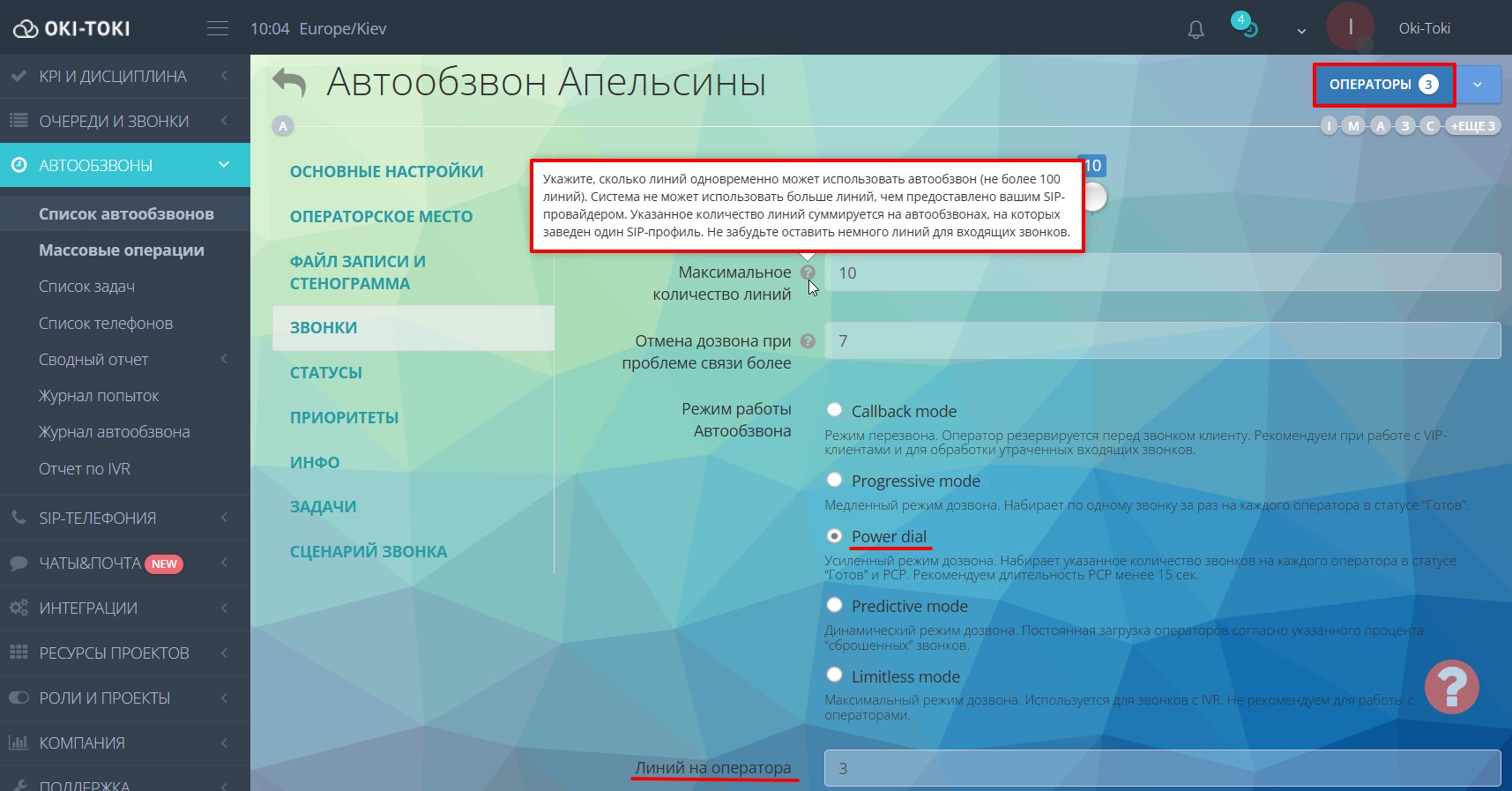Click the ОПЕРАТОРЫ 3 button

click(x=1383, y=85)
